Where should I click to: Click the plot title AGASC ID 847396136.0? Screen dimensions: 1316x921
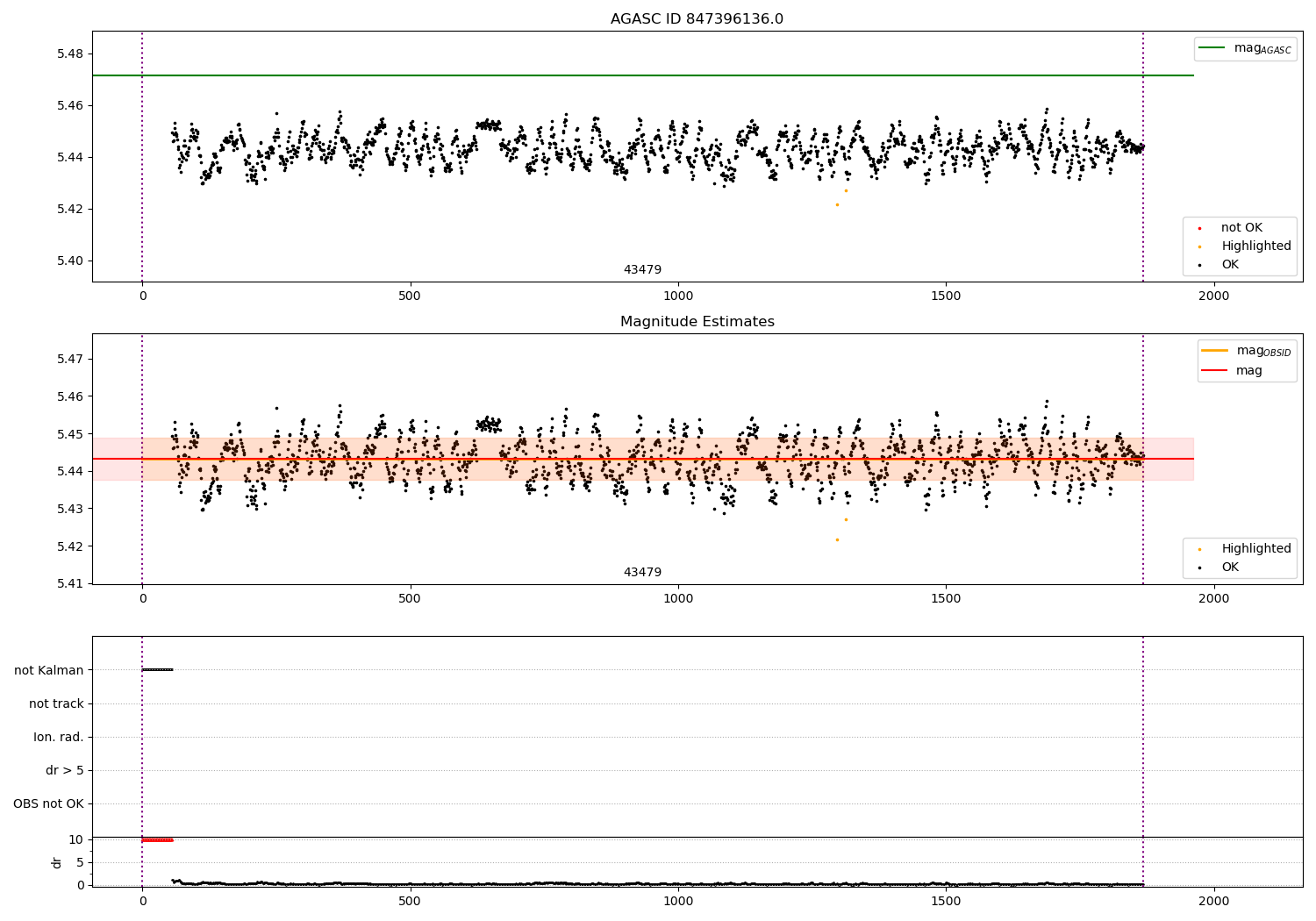(x=697, y=19)
